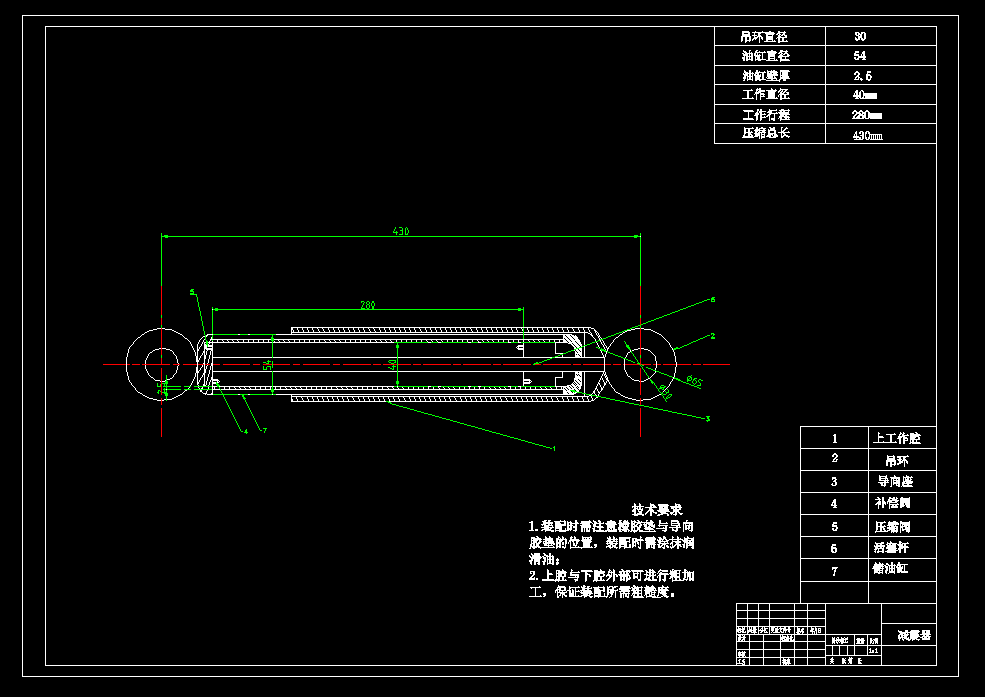
Task: Select the '技术要求' heading text
Action: tap(656, 509)
